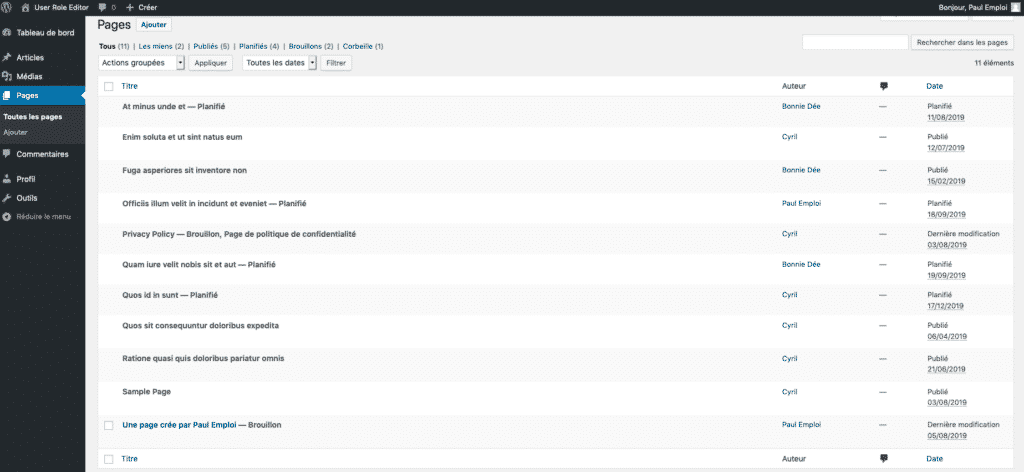
Task: Toggle the select-all checkbox in table footer
Action: pos(109,458)
